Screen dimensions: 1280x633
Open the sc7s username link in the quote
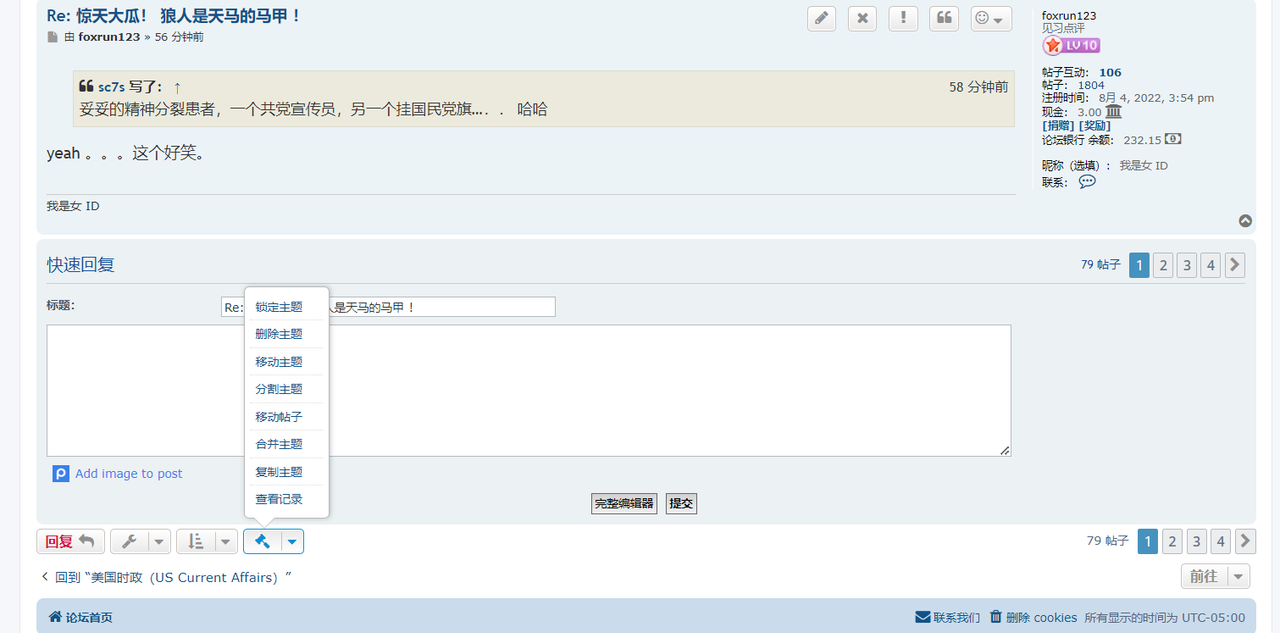click(x=111, y=88)
